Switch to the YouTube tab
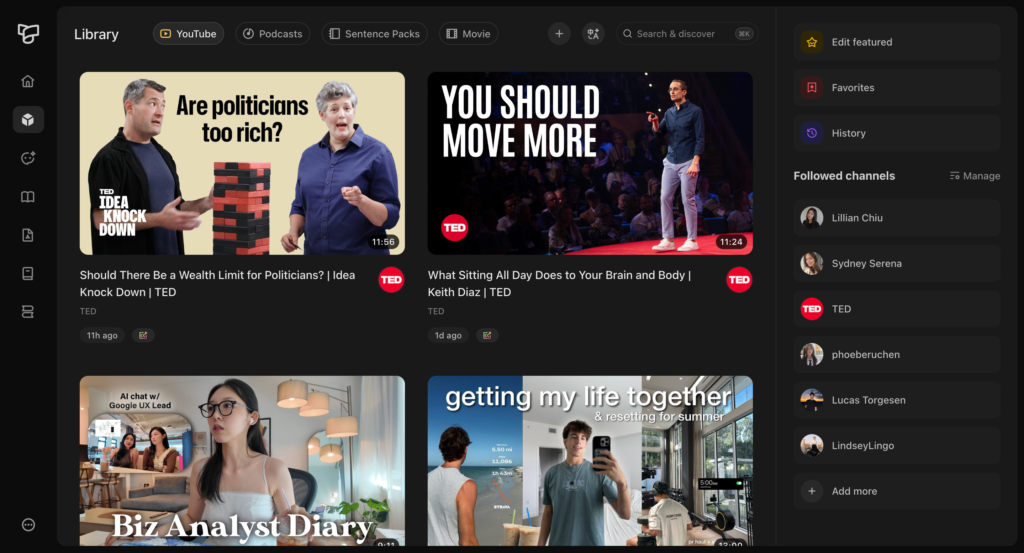 188,34
